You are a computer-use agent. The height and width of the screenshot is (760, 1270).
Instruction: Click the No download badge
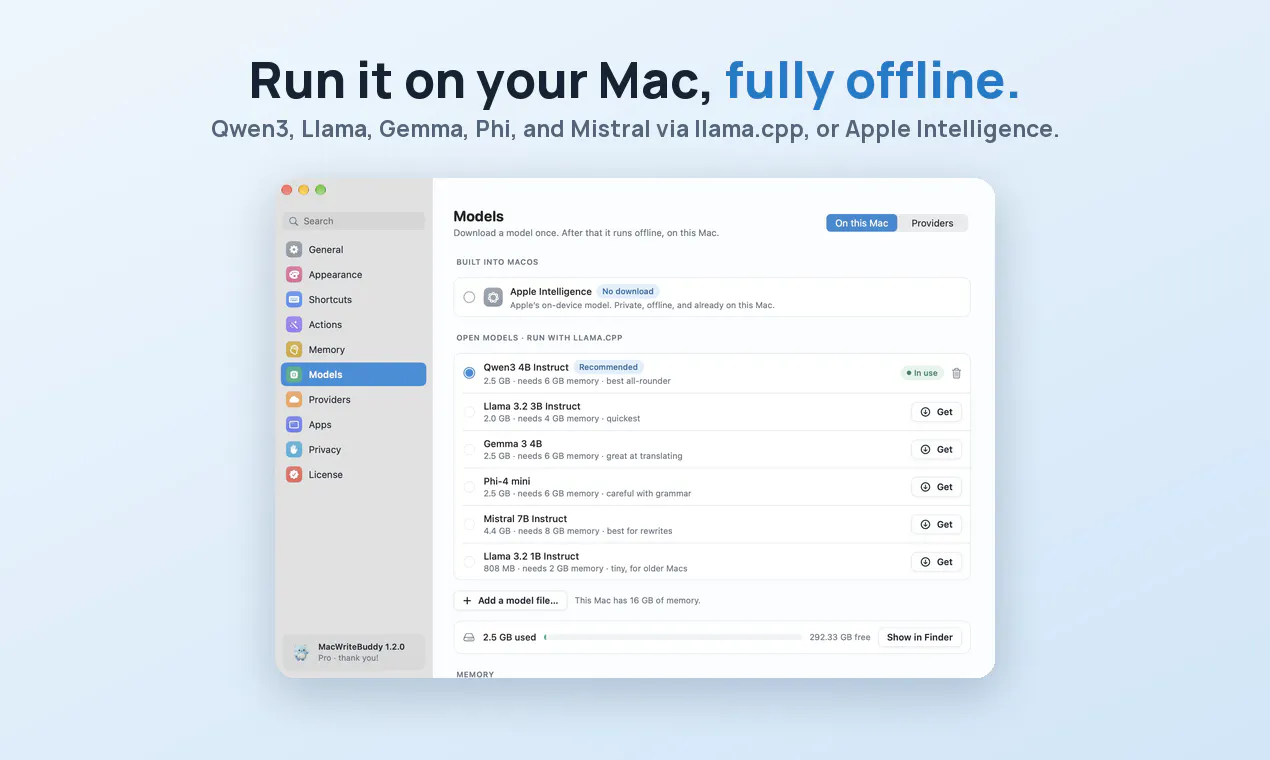[x=628, y=292]
